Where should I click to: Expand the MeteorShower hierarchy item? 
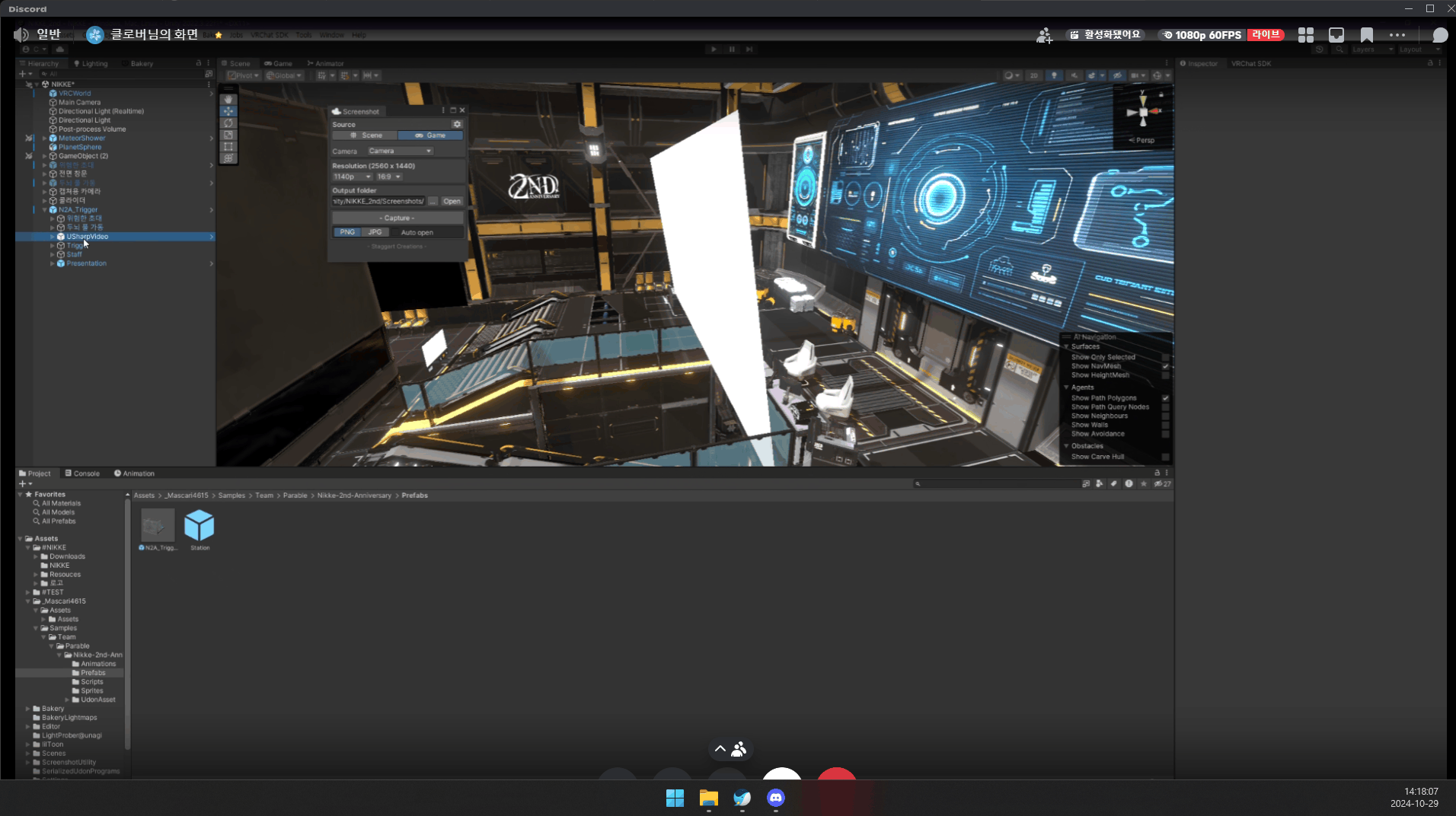point(44,139)
